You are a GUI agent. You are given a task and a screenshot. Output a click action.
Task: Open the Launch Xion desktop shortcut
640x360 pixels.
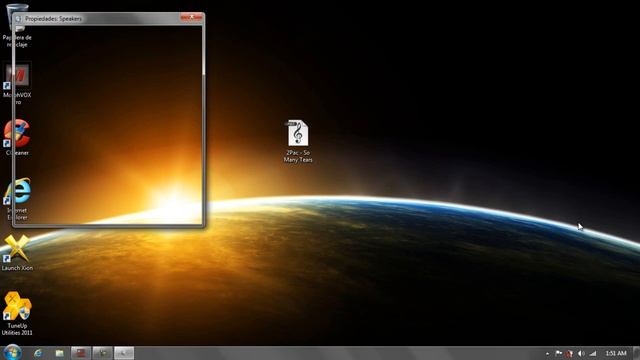pos(17,253)
